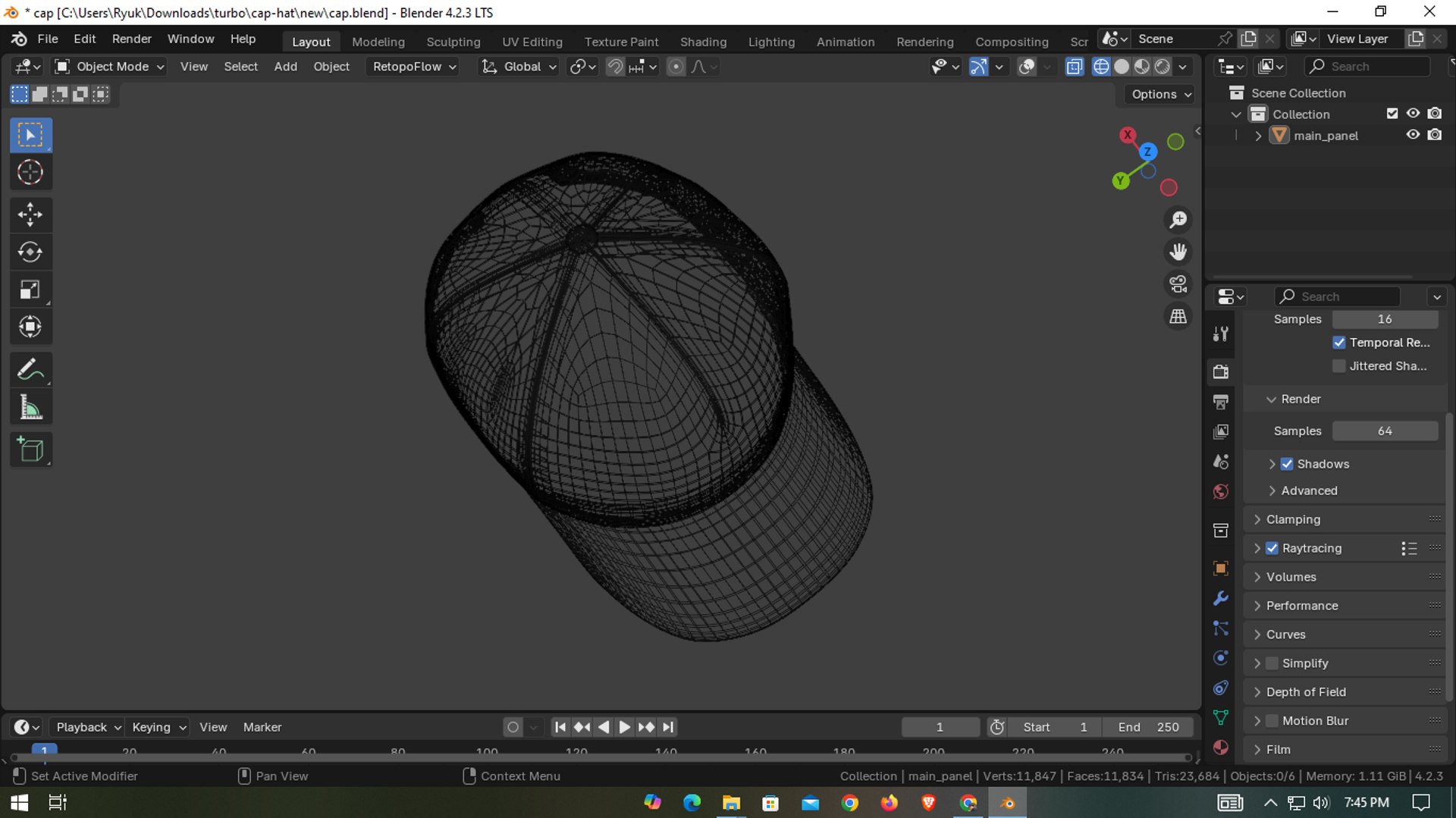Switch perspective/orthographic grid icon

[x=1178, y=316]
